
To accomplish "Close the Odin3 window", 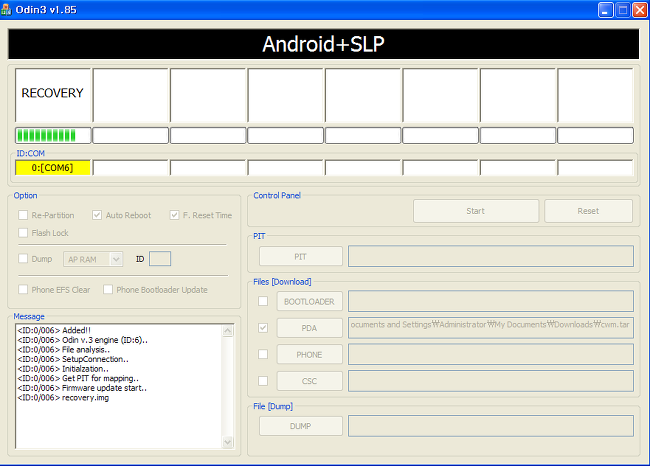I will pyautogui.click(x=640, y=10).
